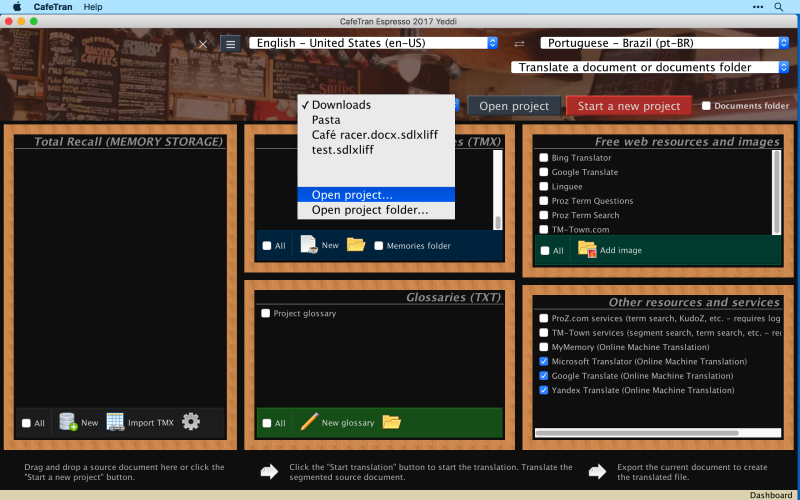This screenshot has height=500, width=800.
Task: Enable MyMemory machine translation
Action: (544, 347)
